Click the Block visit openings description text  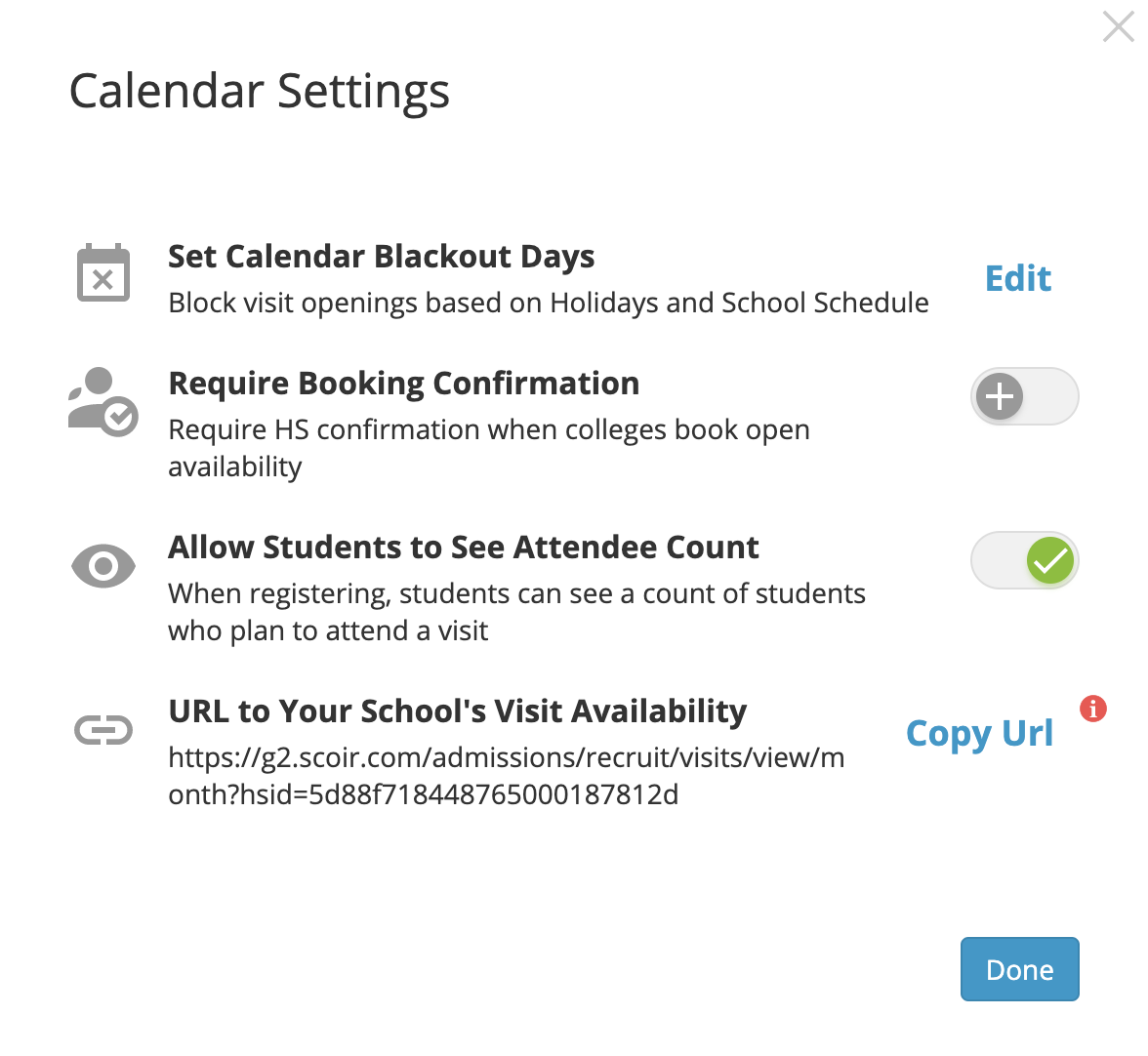[x=549, y=303]
